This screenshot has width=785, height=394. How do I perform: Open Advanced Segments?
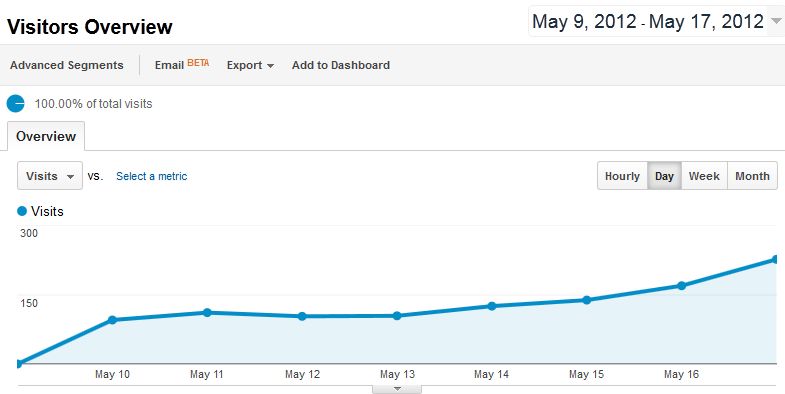click(x=67, y=65)
